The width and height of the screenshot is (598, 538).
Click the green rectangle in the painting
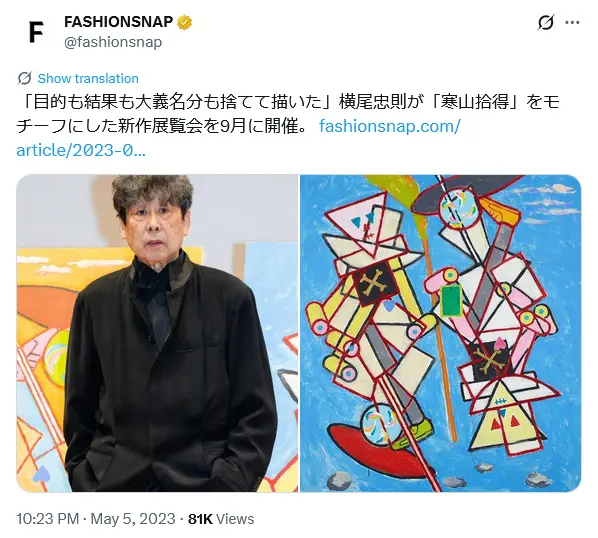(x=452, y=301)
